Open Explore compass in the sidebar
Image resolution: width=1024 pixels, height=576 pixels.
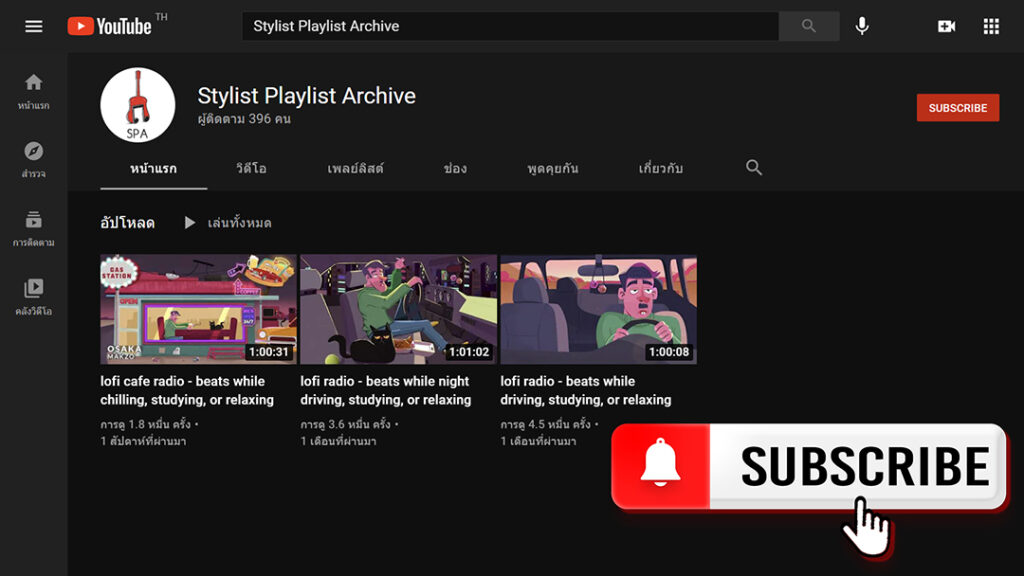point(34,158)
